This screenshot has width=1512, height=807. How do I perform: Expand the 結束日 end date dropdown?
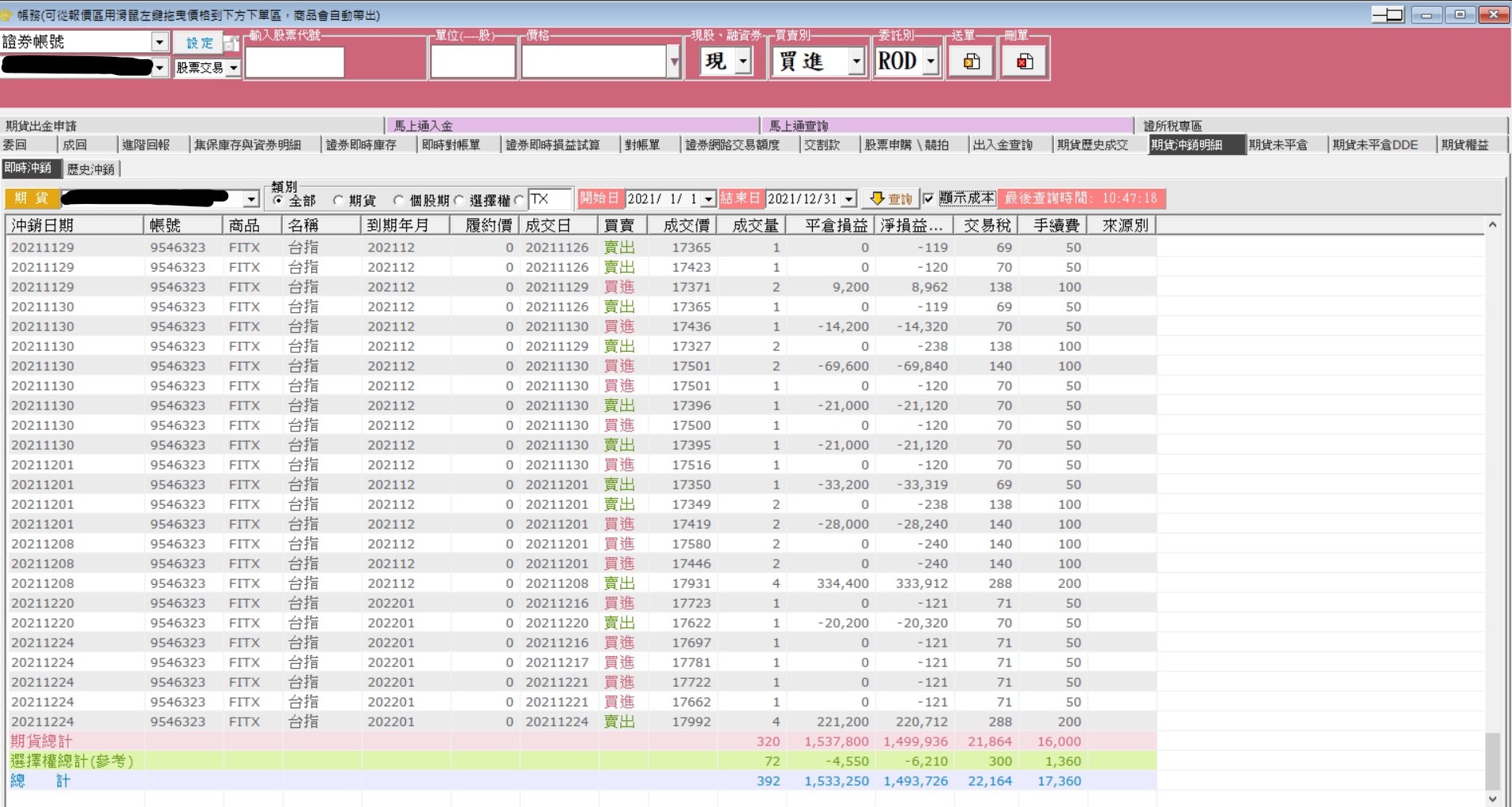[849, 198]
